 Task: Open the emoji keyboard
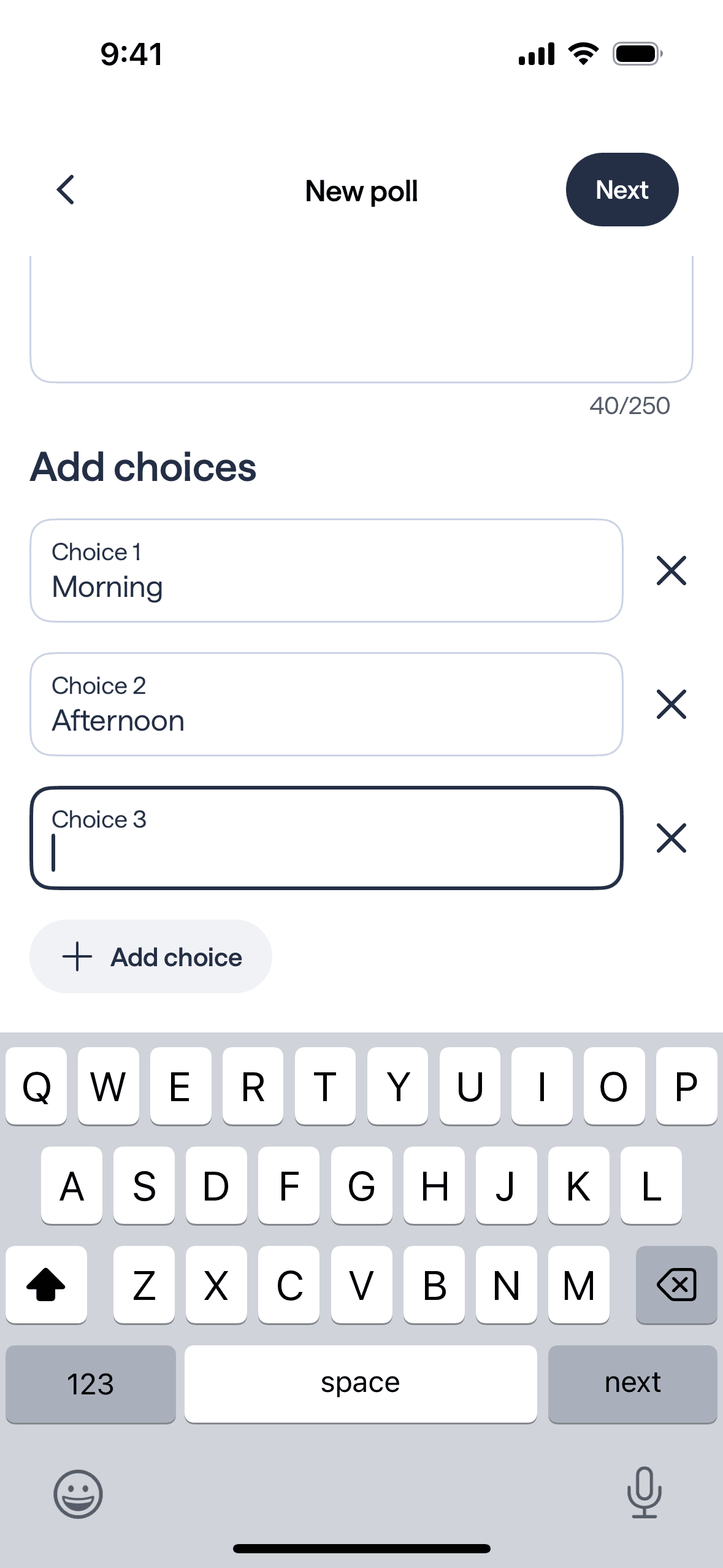point(78,1494)
